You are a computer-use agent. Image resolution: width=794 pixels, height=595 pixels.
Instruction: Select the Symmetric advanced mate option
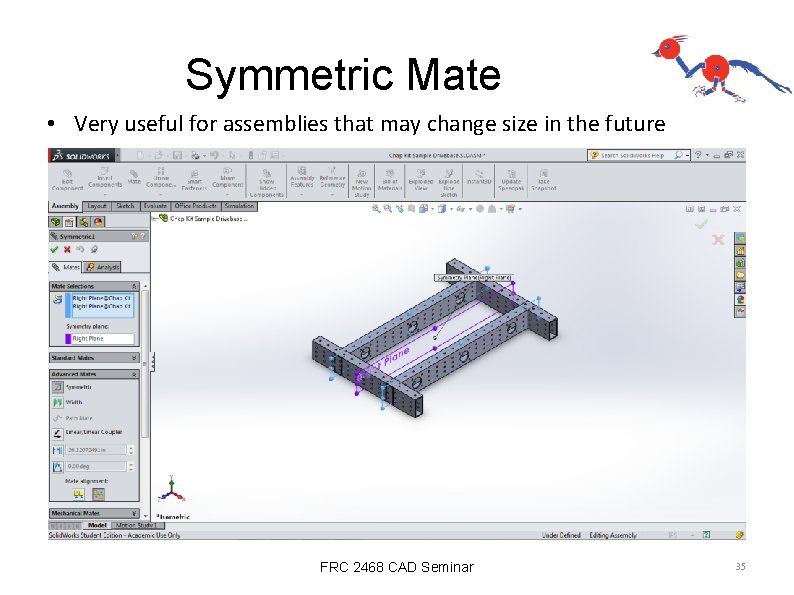[x=58, y=387]
